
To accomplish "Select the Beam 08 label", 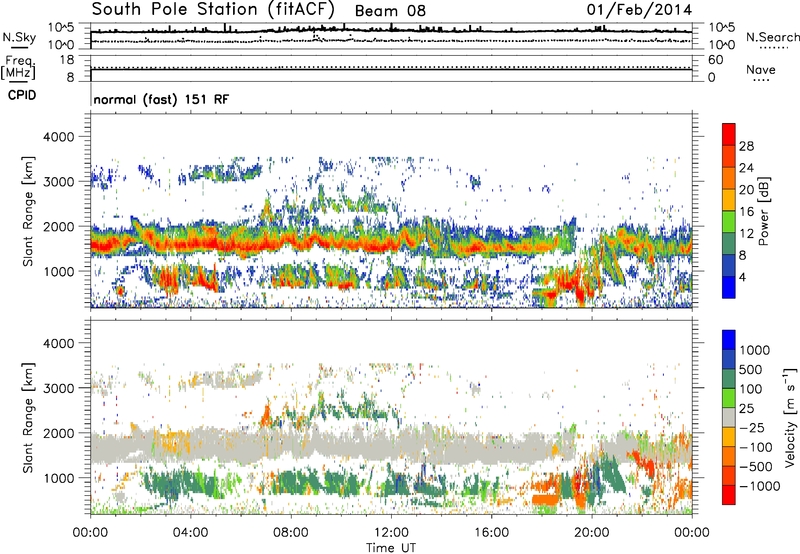I will pyautogui.click(x=390, y=11).
